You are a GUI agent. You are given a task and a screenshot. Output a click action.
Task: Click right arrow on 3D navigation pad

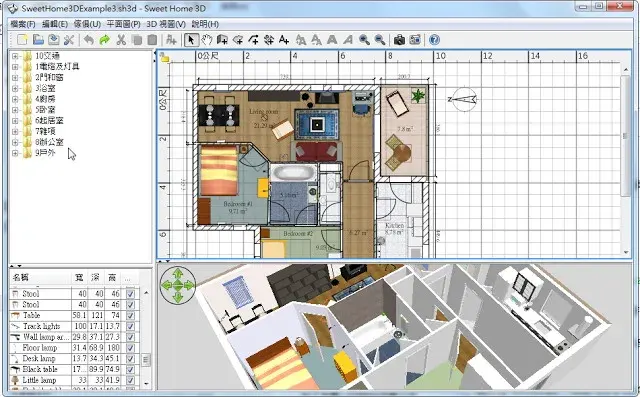tap(189, 285)
